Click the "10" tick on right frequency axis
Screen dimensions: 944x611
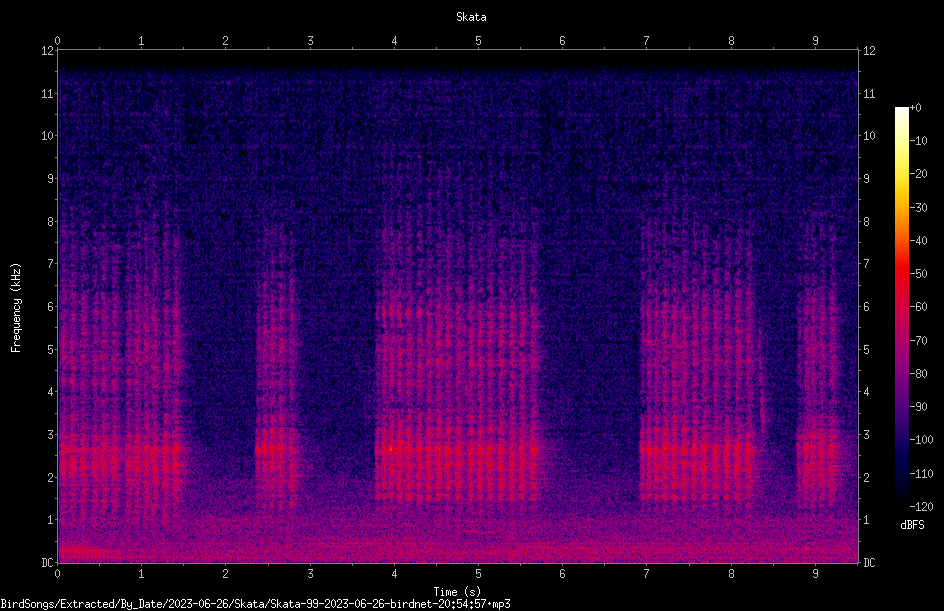coord(869,136)
